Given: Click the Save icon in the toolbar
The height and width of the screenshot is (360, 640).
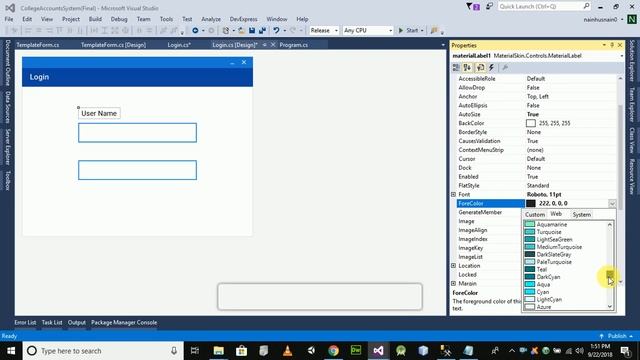Looking at the screenshot, I should 252,31.
